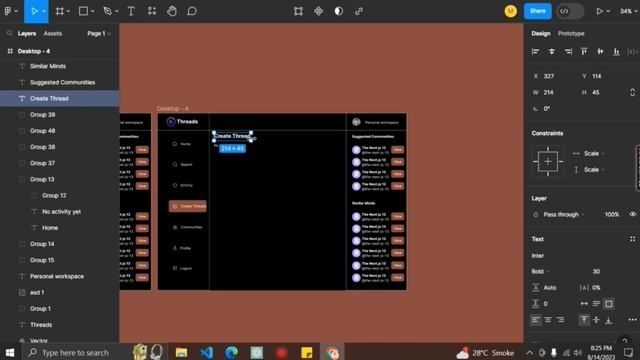Image resolution: width=640 pixels, height=360 pixels.
Task: Align vertical centers icon
Action: point(600,51)
